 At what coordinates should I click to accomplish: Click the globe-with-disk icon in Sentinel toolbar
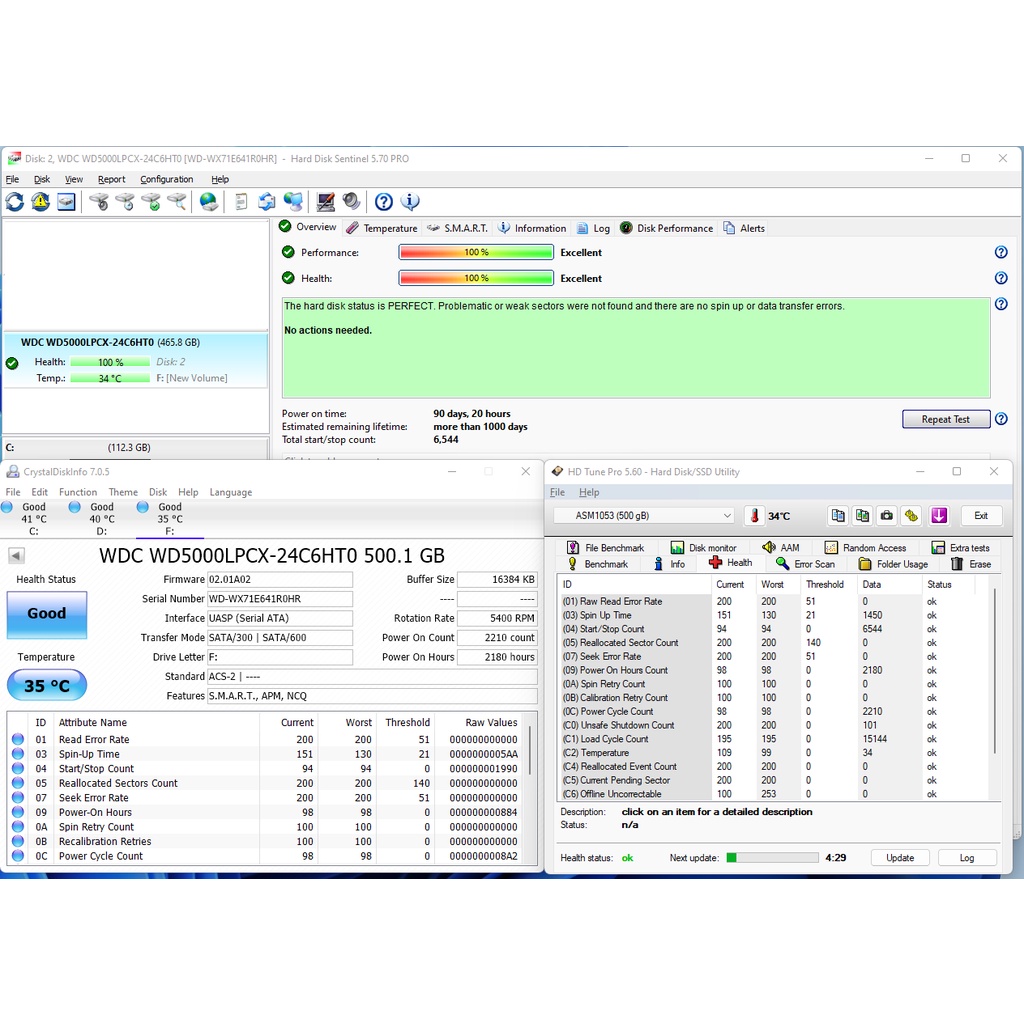click(x=209, y=202)
